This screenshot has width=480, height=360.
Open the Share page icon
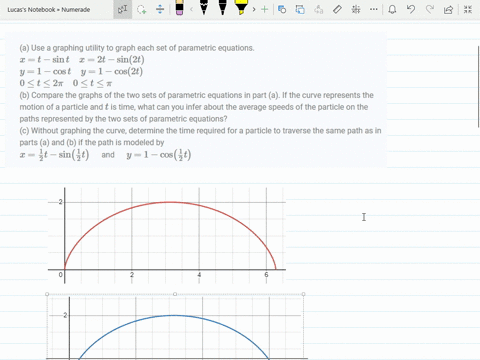[x=448, y=9]
